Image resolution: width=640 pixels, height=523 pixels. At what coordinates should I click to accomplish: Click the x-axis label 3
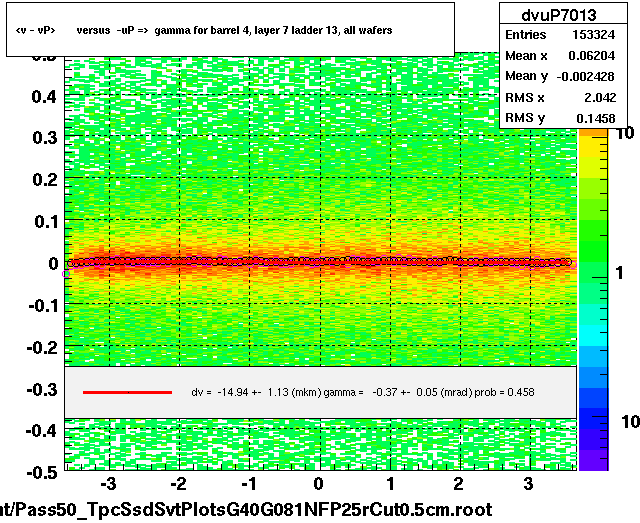(529, 484)
